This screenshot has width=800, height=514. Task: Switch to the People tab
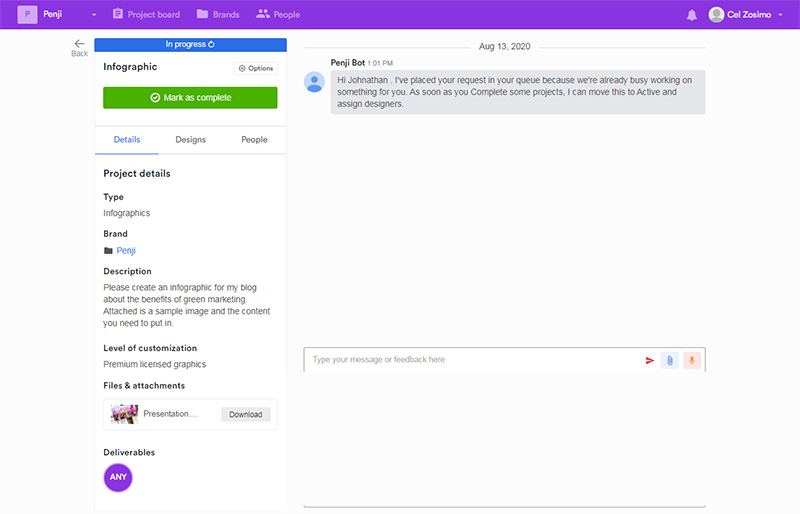(x=254, y=140)
